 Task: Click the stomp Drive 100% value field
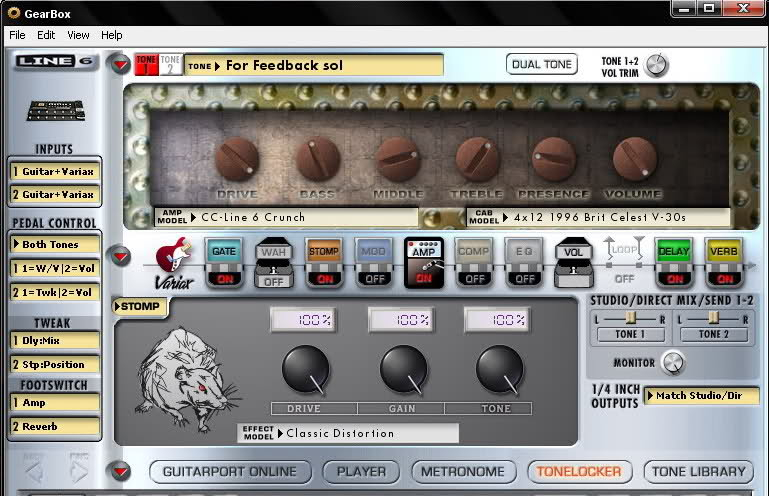(x=304, y=320)
